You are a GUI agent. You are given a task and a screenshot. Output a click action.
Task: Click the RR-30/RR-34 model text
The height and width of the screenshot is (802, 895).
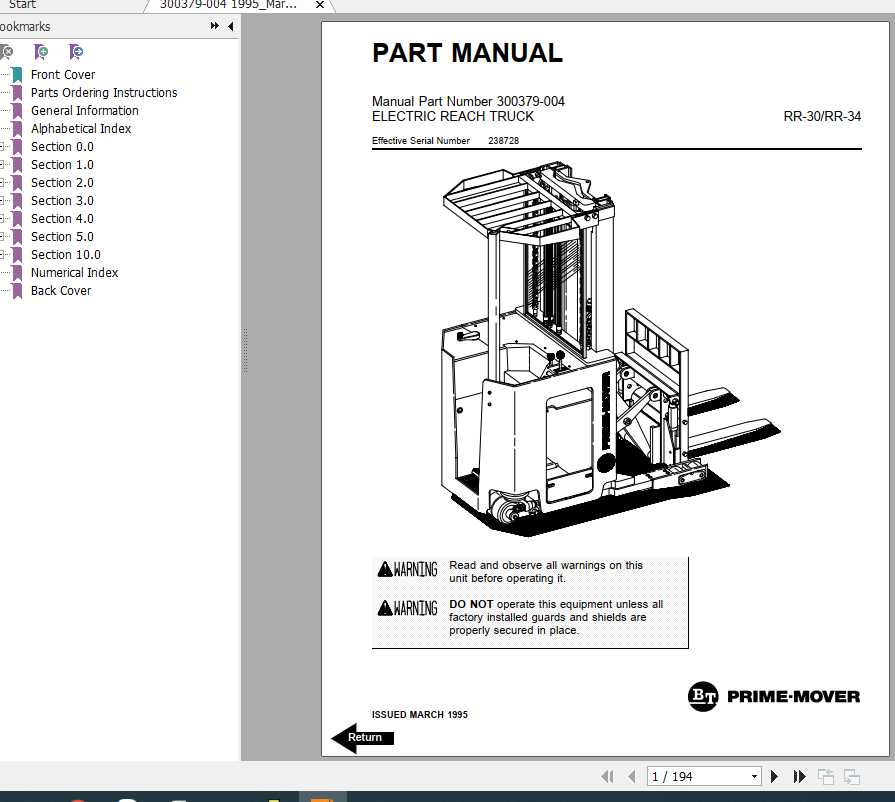[822, 116]
